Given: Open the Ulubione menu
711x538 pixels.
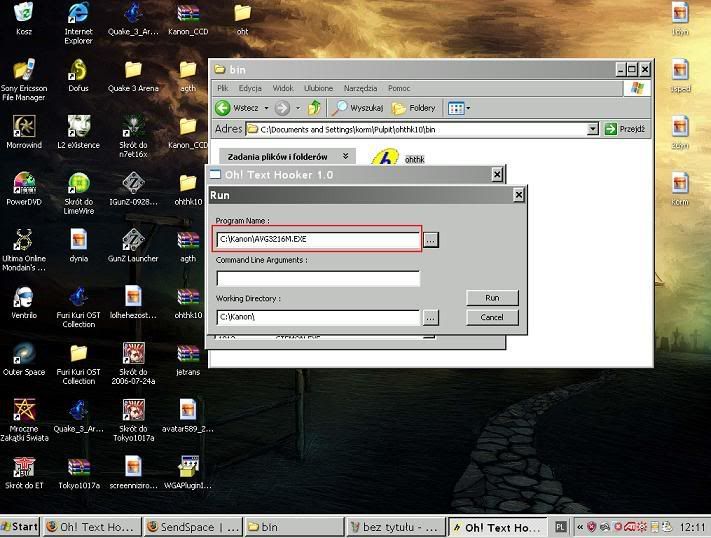Looking at the screenshot, I should 318,88.
